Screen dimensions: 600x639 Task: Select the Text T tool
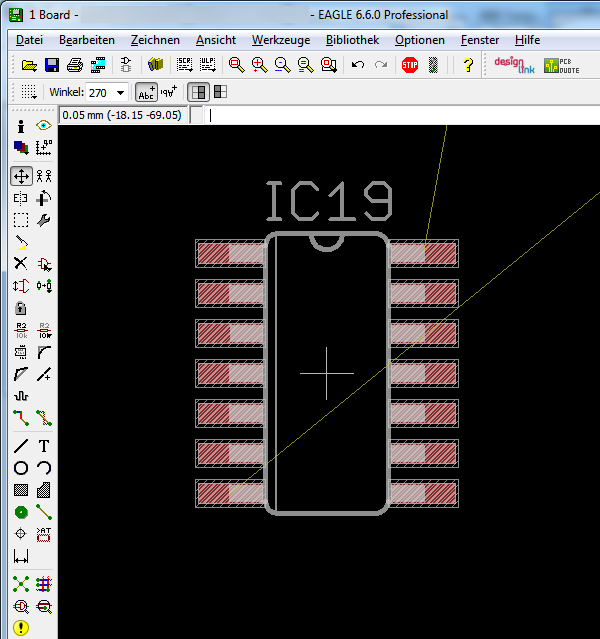(44, 446)
